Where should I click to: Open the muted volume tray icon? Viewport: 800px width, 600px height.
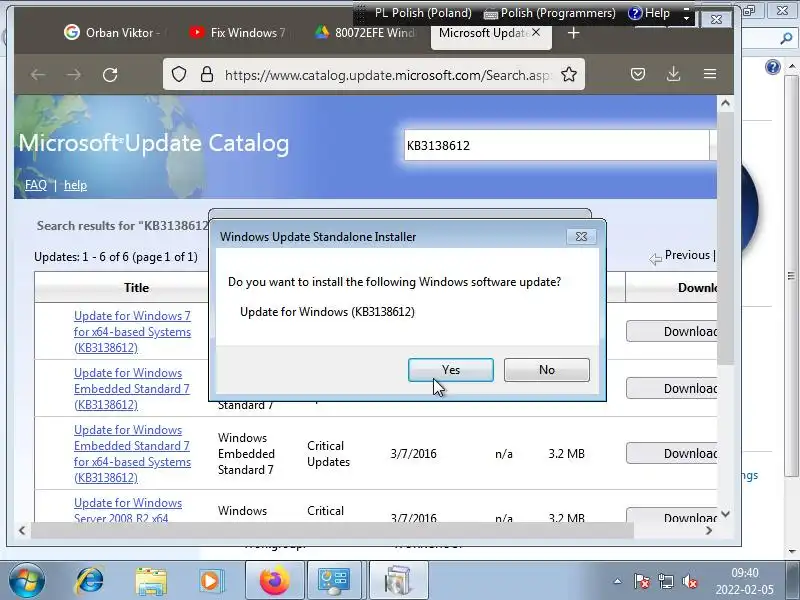690,581
